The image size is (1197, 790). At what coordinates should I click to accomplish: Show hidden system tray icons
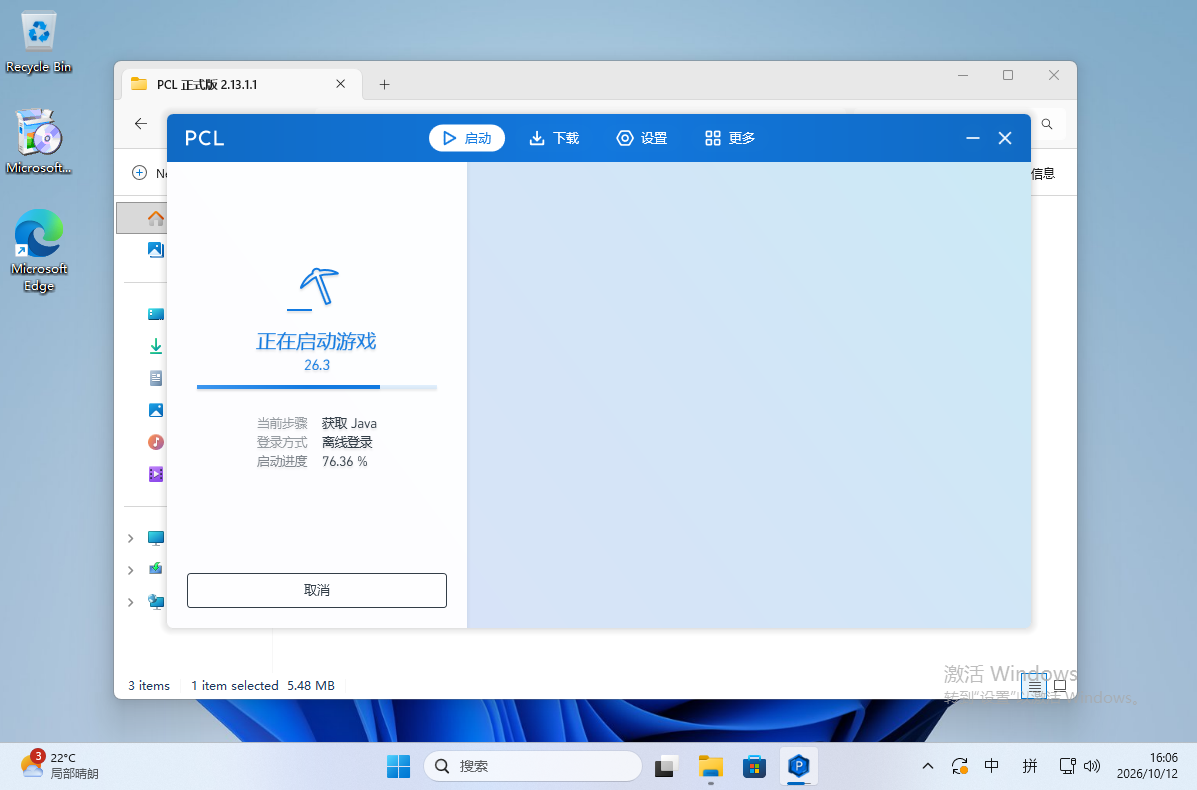point(928,766)
